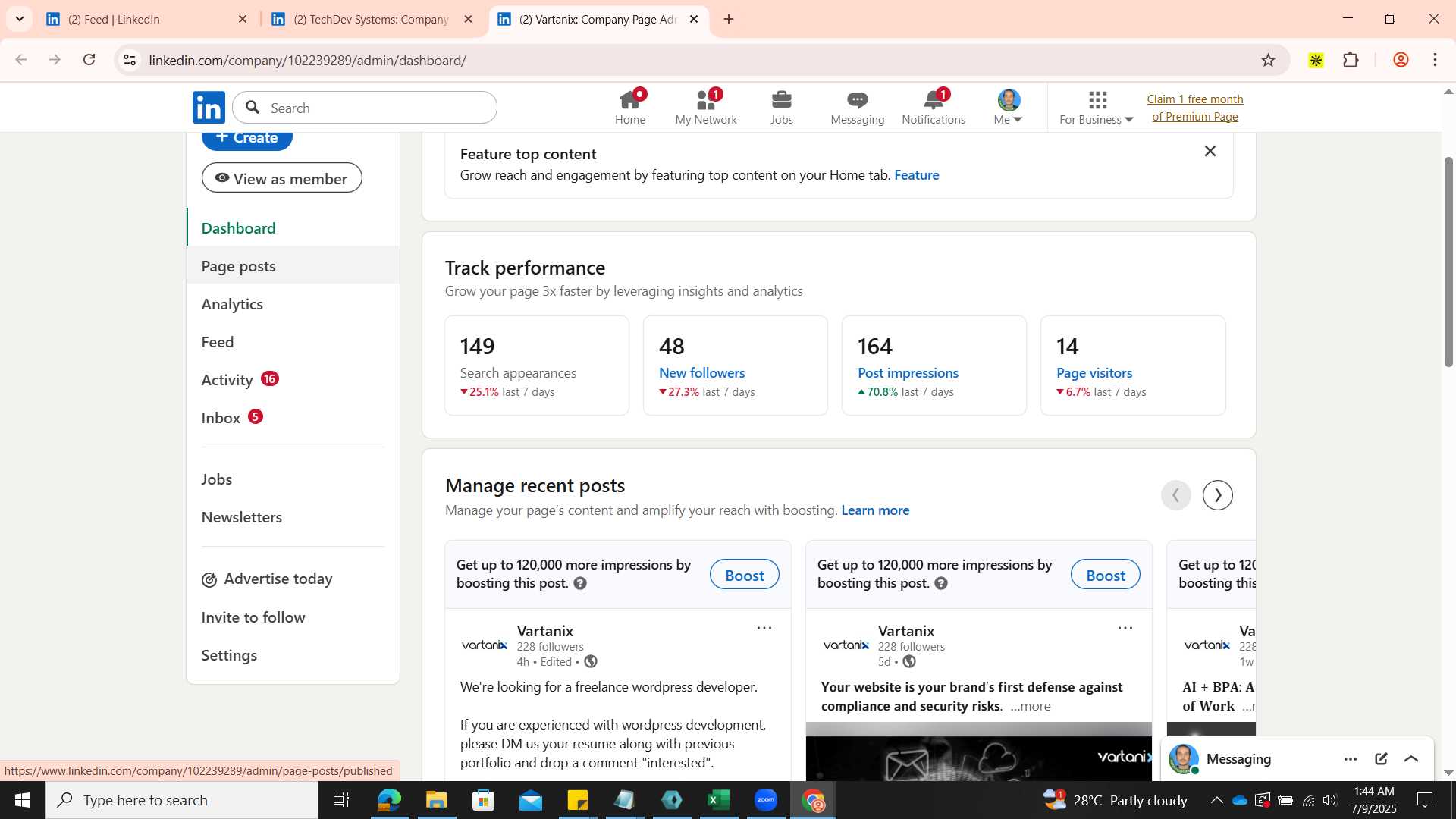
Task: Open Post impressions analytics link
Action: 908,373
